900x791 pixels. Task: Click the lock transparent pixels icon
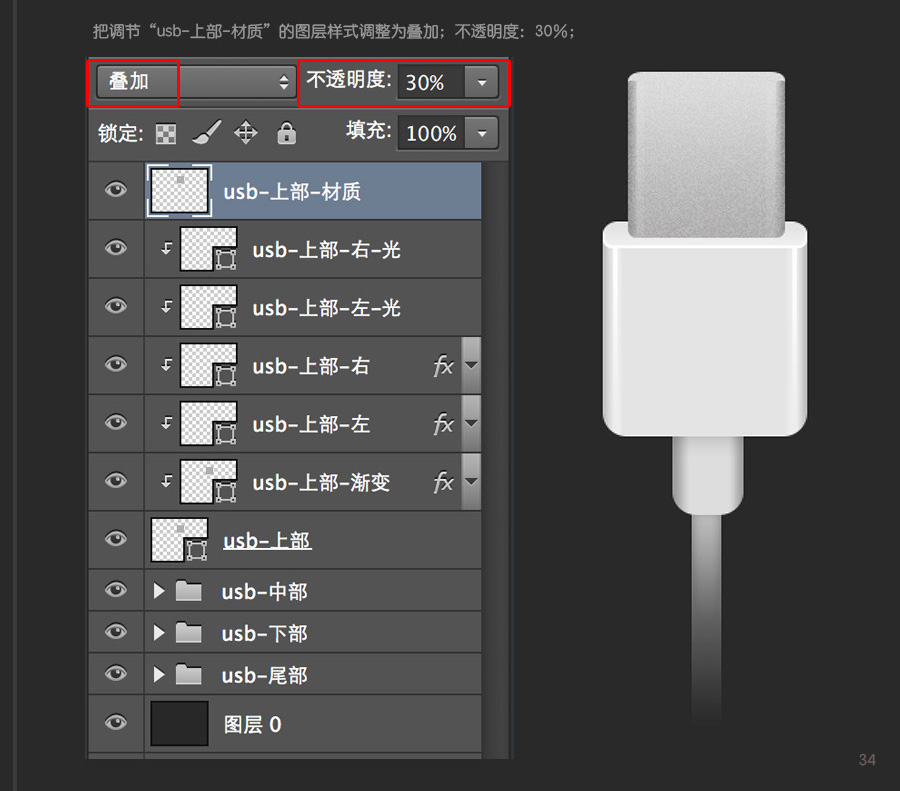click(x=166, y=134)
